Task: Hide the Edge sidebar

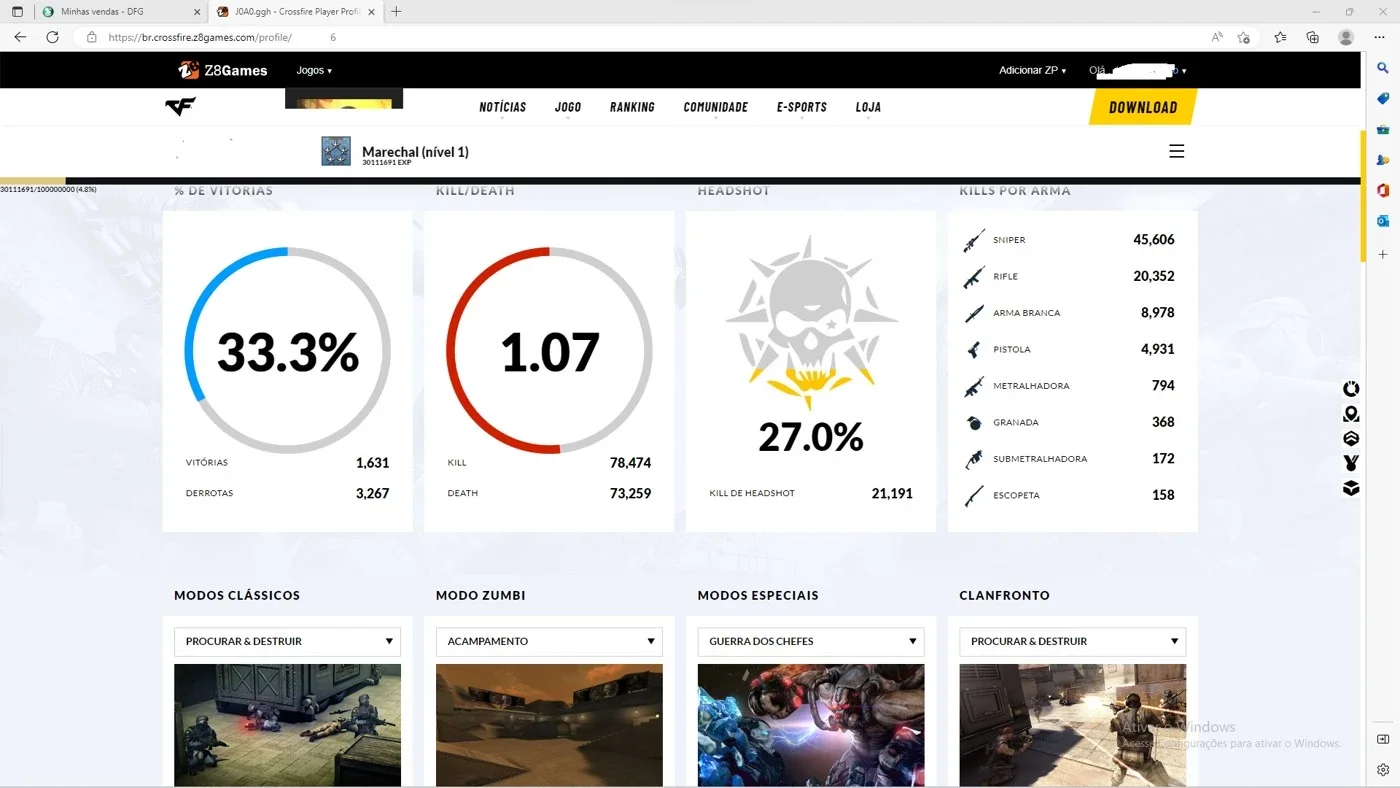Action: (1383, 739)
